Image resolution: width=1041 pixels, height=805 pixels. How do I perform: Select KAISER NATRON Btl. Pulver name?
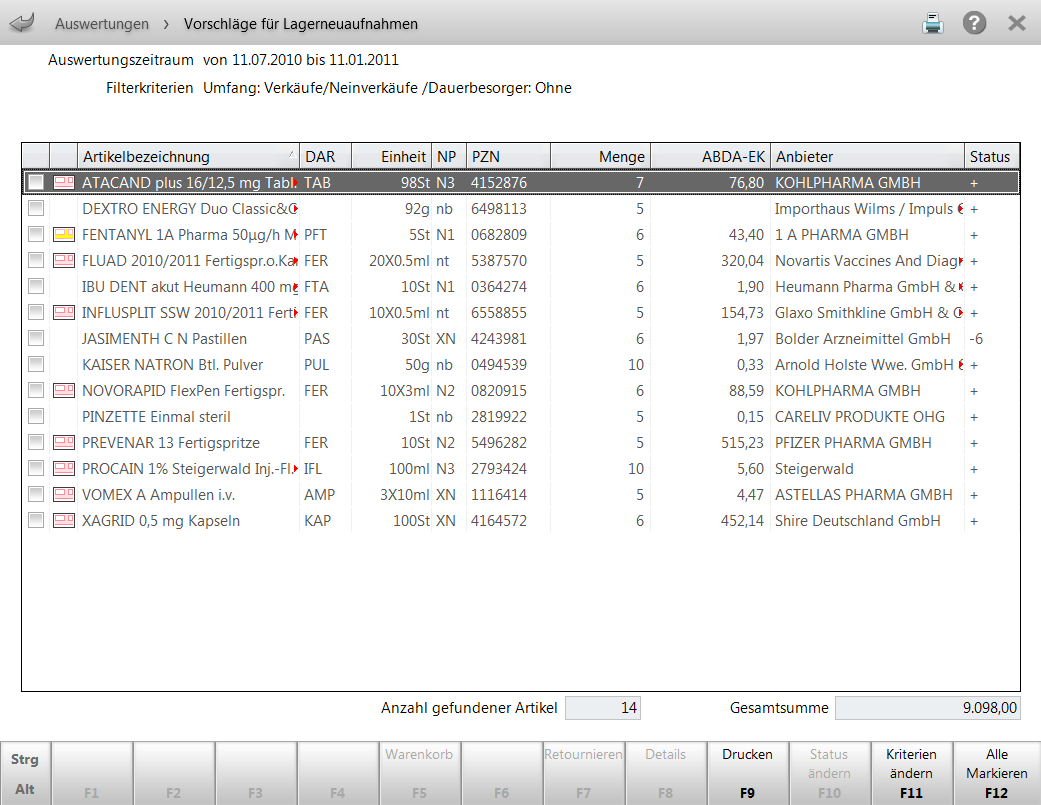173,365
